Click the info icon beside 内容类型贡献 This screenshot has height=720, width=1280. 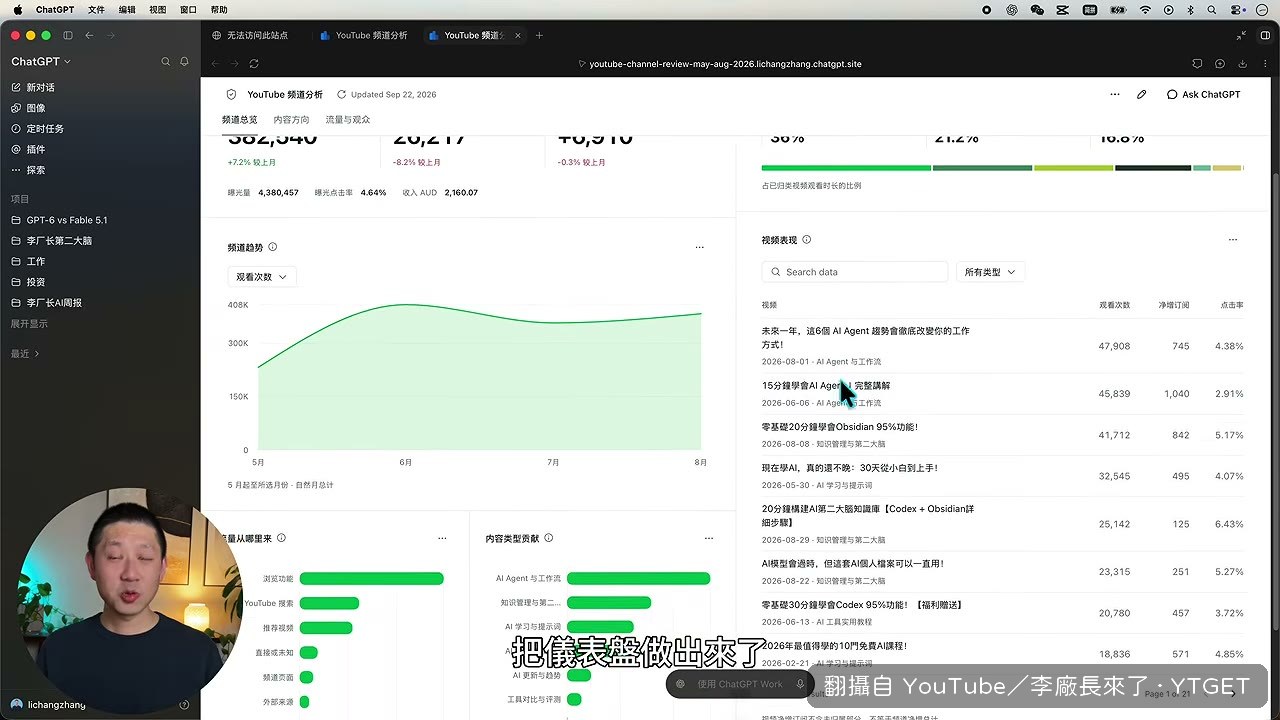(549, 538)
